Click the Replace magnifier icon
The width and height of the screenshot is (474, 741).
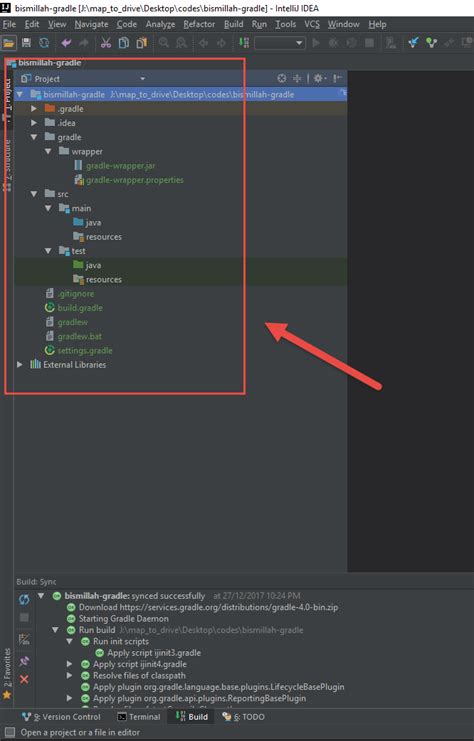(181, 43)
